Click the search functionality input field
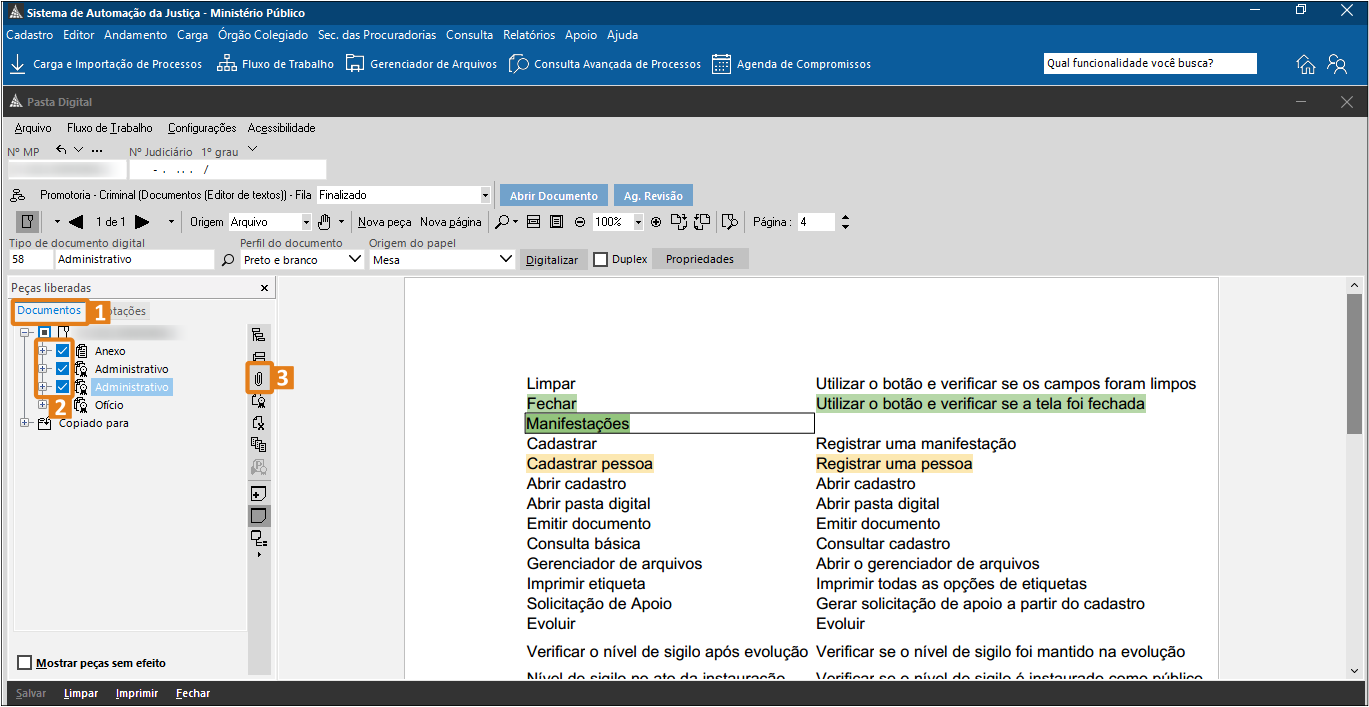This screenshot has height=707, width=1369. pos(1149,64)
